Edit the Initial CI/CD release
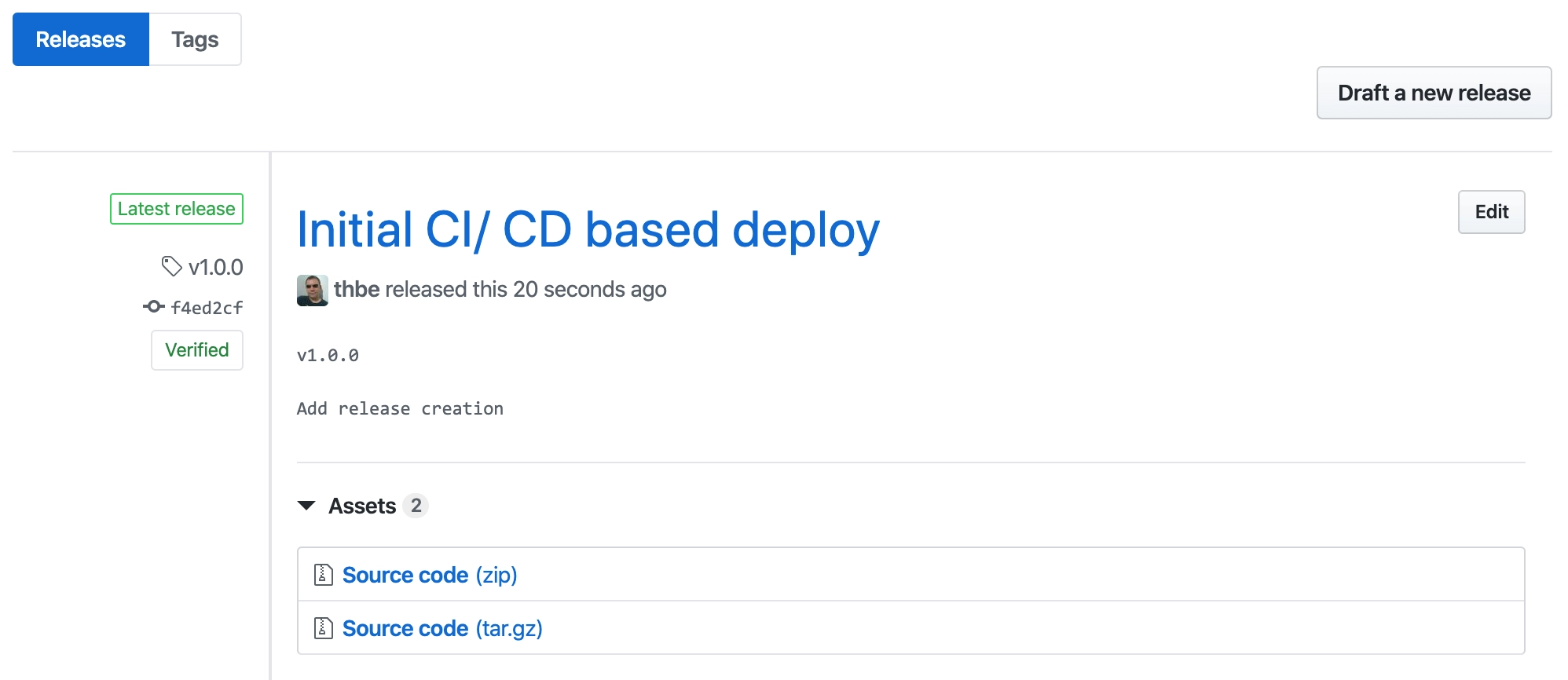Viewport: 1568px width, 680px height. click(x=1491, y=212)
